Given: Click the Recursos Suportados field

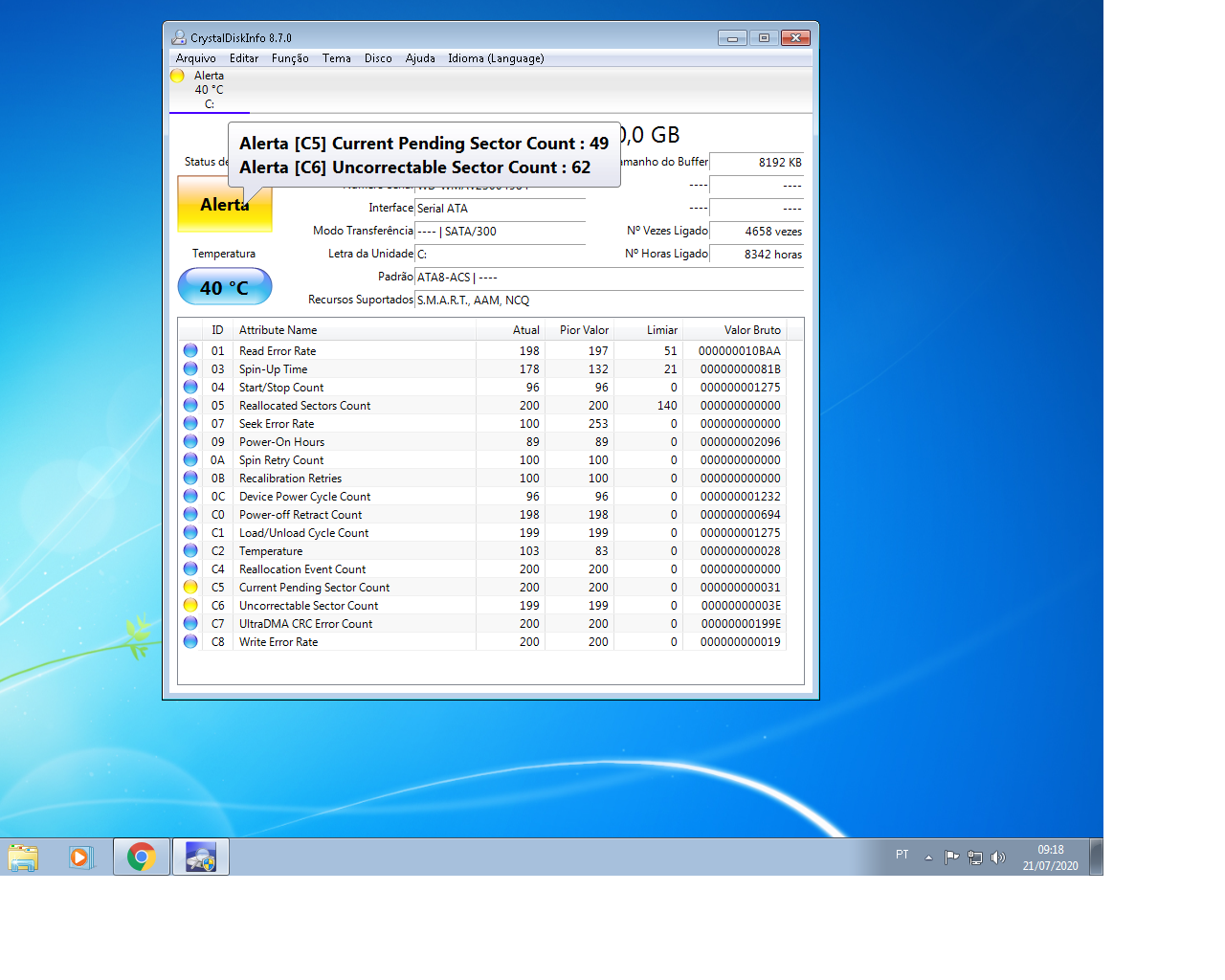Looking at the screenshot, I should pos(610,301).
